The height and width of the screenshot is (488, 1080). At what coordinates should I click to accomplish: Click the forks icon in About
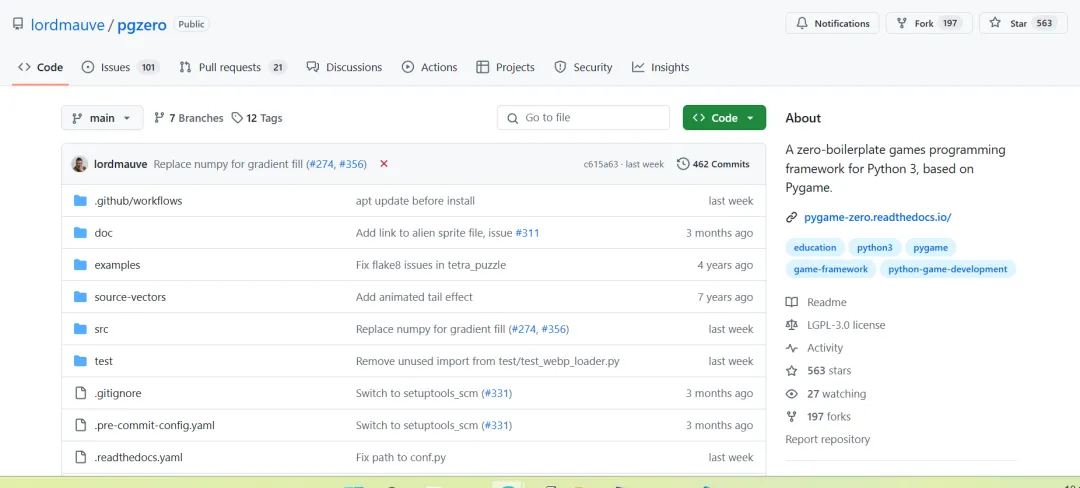point(792,416)
